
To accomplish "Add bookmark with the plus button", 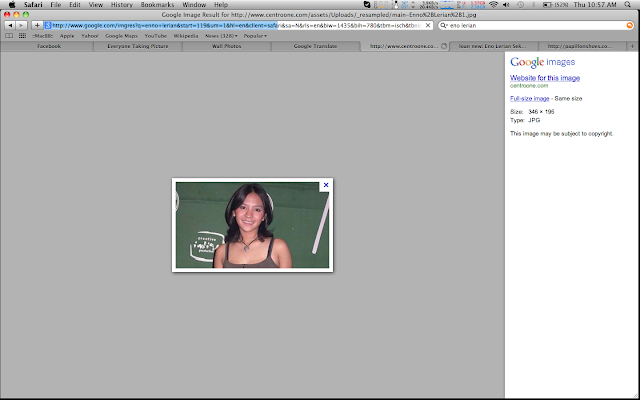I will pyautogui.click(x=37, y=25).
